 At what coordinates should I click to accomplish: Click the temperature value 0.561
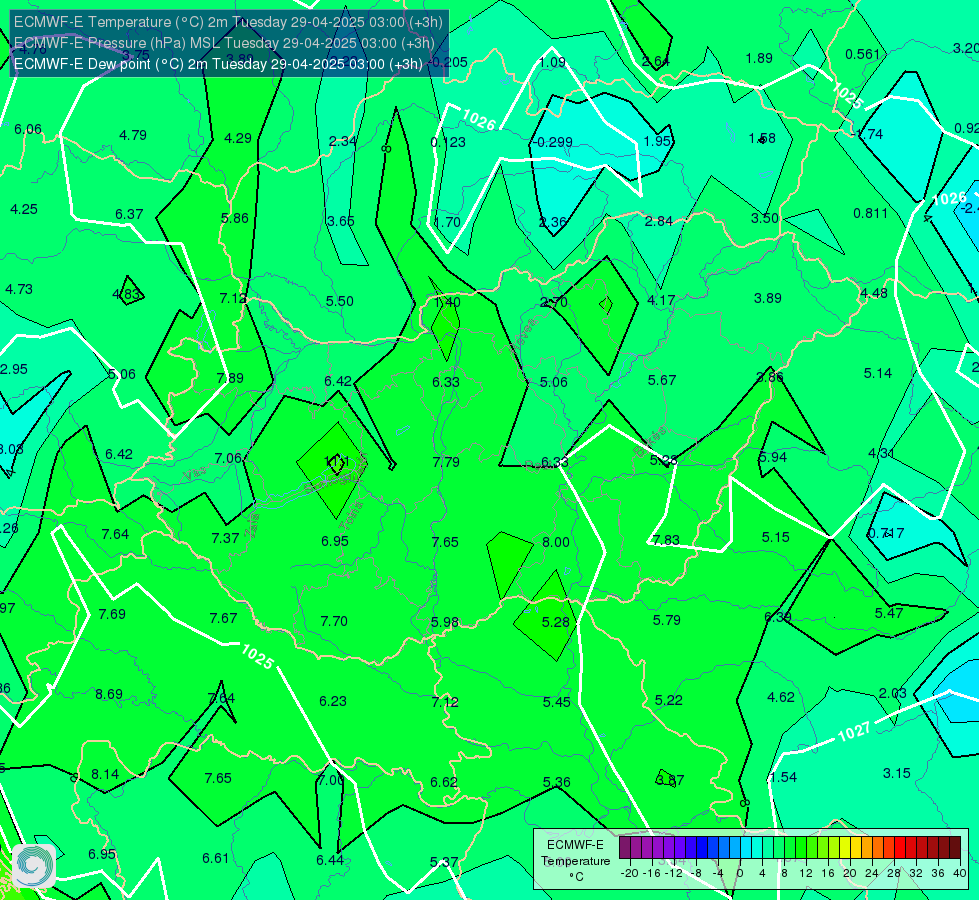(862, 54)
